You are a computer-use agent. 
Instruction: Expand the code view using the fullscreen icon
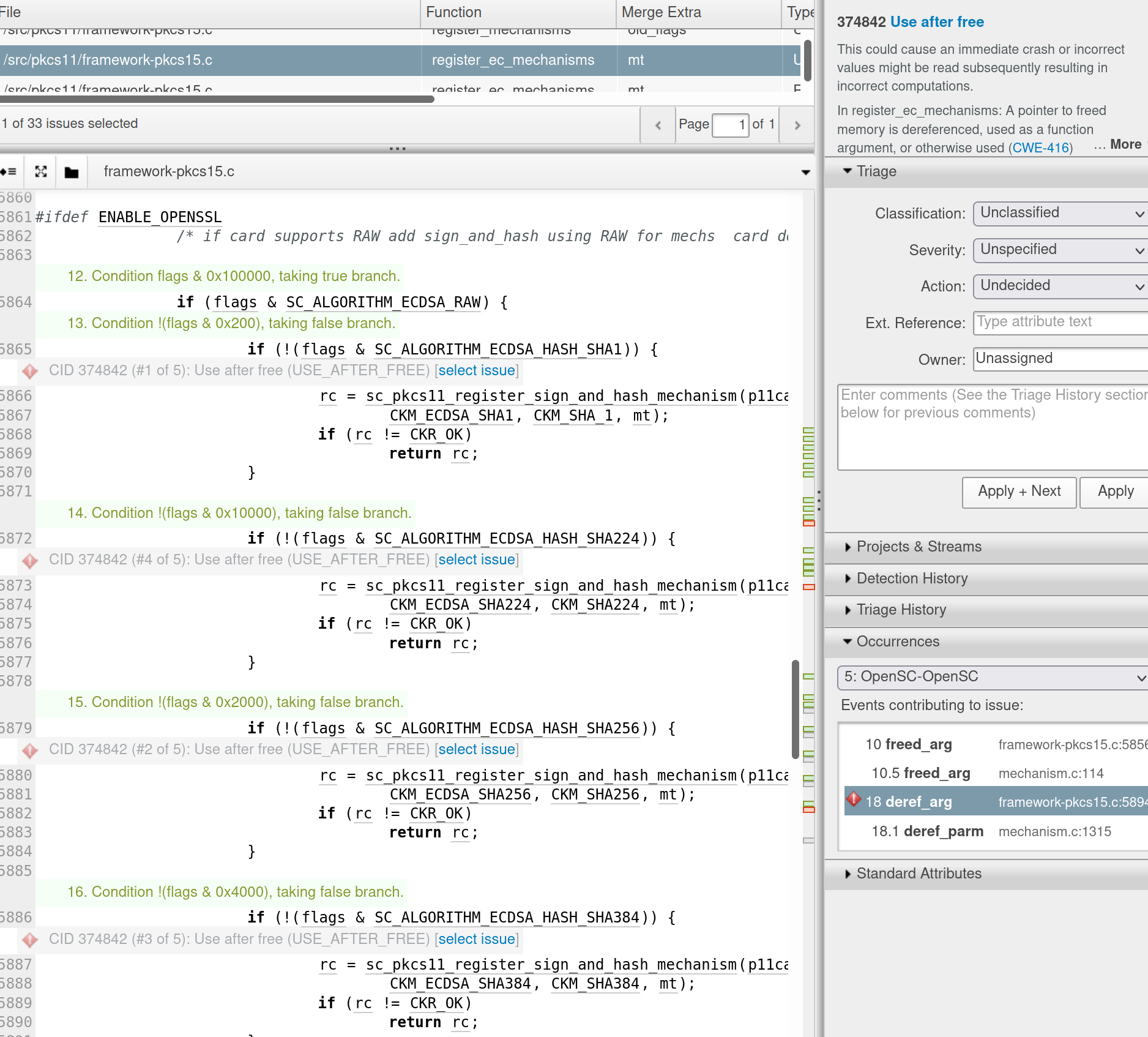point(40,171)
